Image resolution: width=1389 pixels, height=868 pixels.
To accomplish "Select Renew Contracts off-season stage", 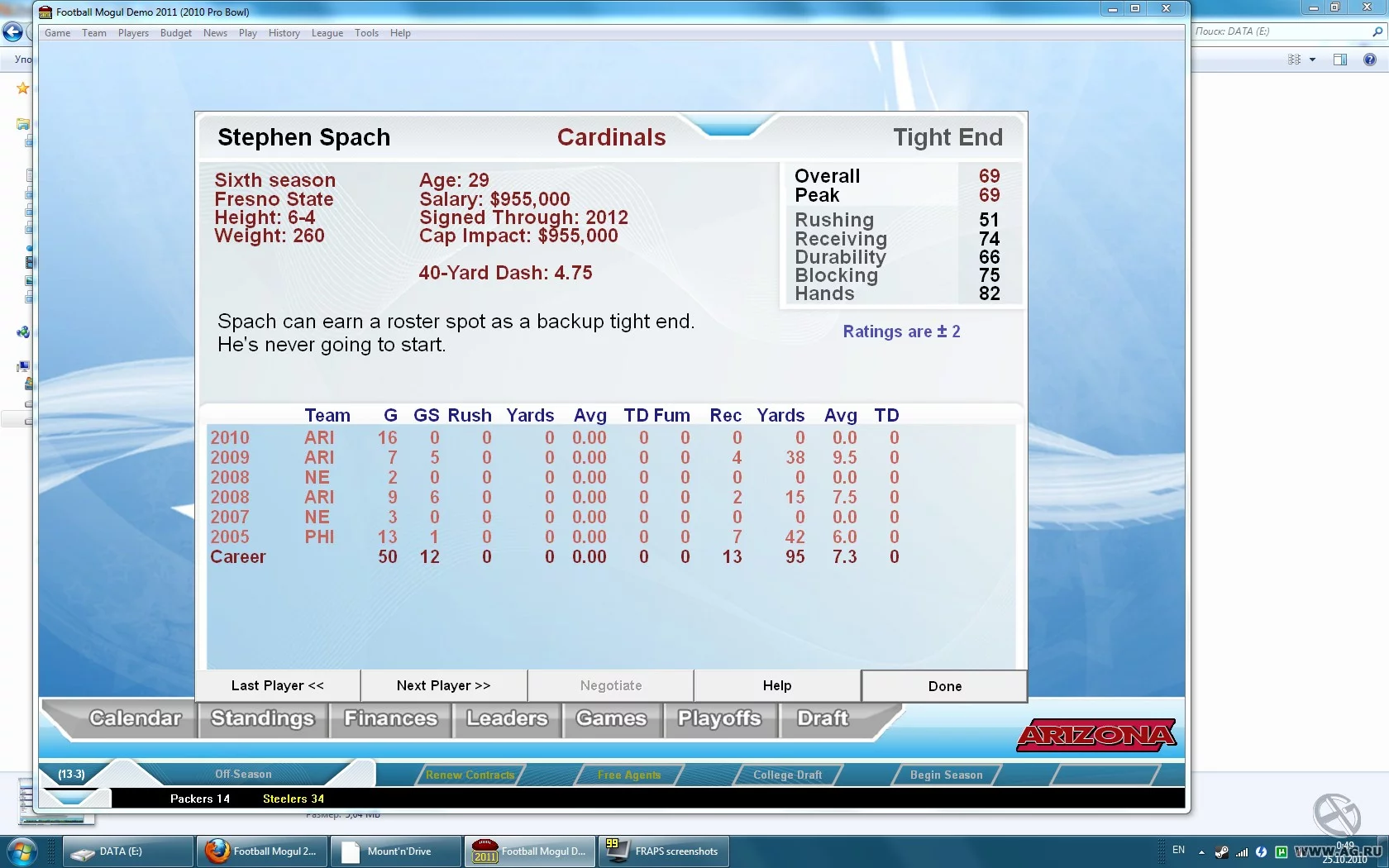I will click(x=470, y=775).
